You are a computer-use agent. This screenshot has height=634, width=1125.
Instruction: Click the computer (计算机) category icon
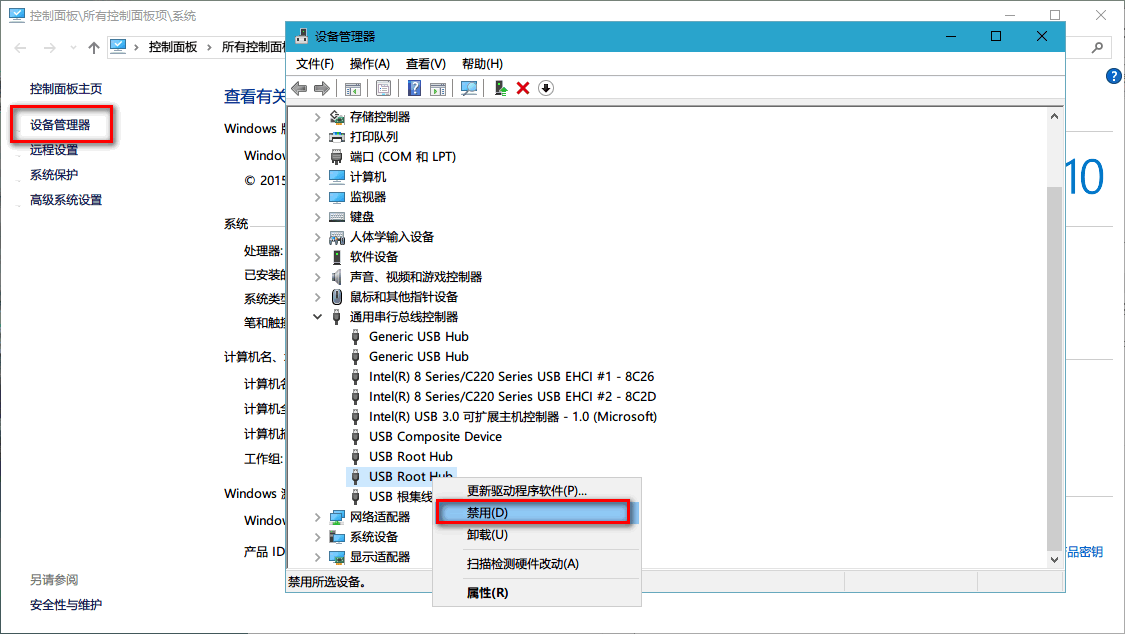tap(336, 176)
